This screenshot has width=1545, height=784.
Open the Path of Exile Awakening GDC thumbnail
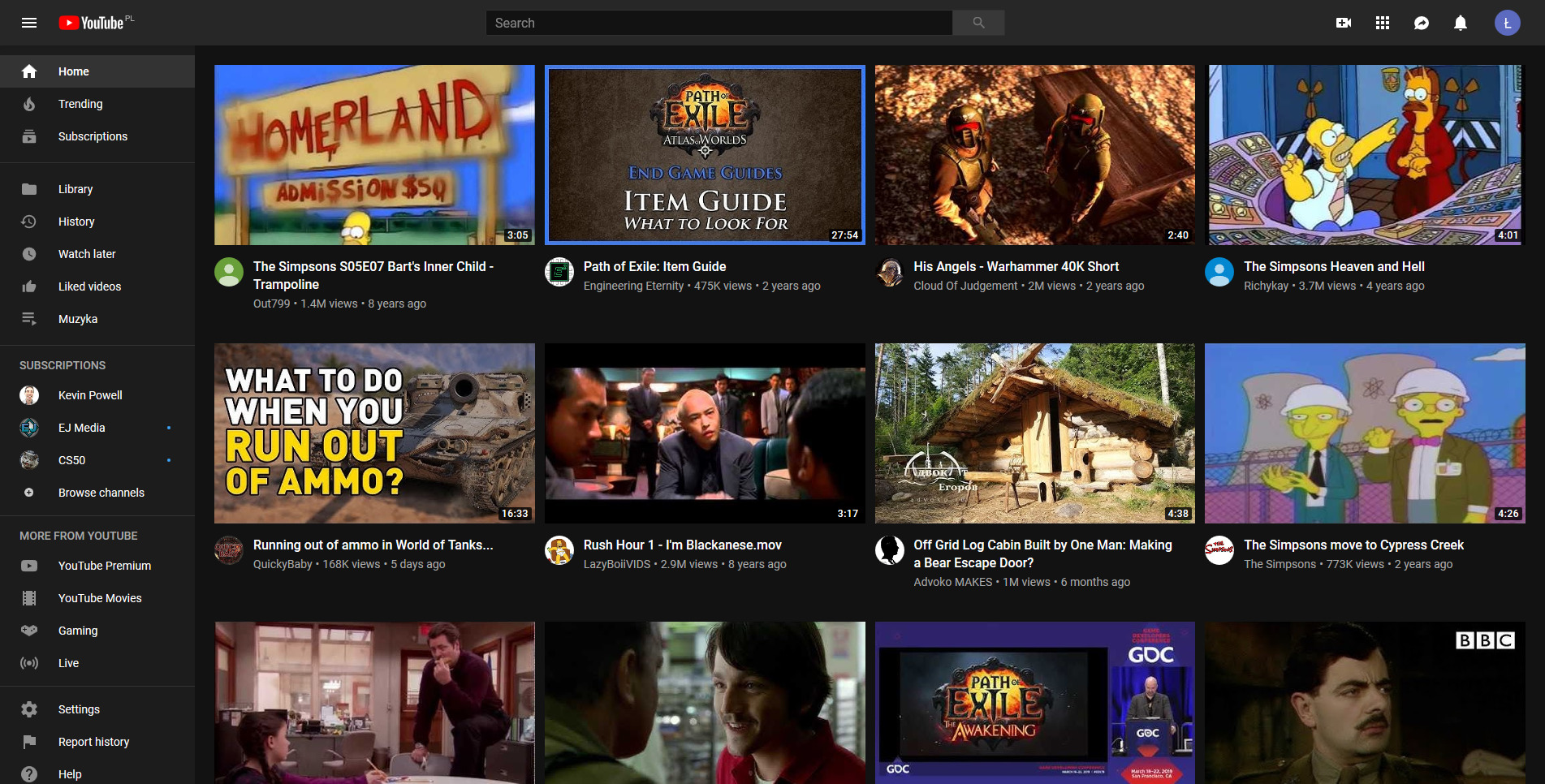(1035, 703)
